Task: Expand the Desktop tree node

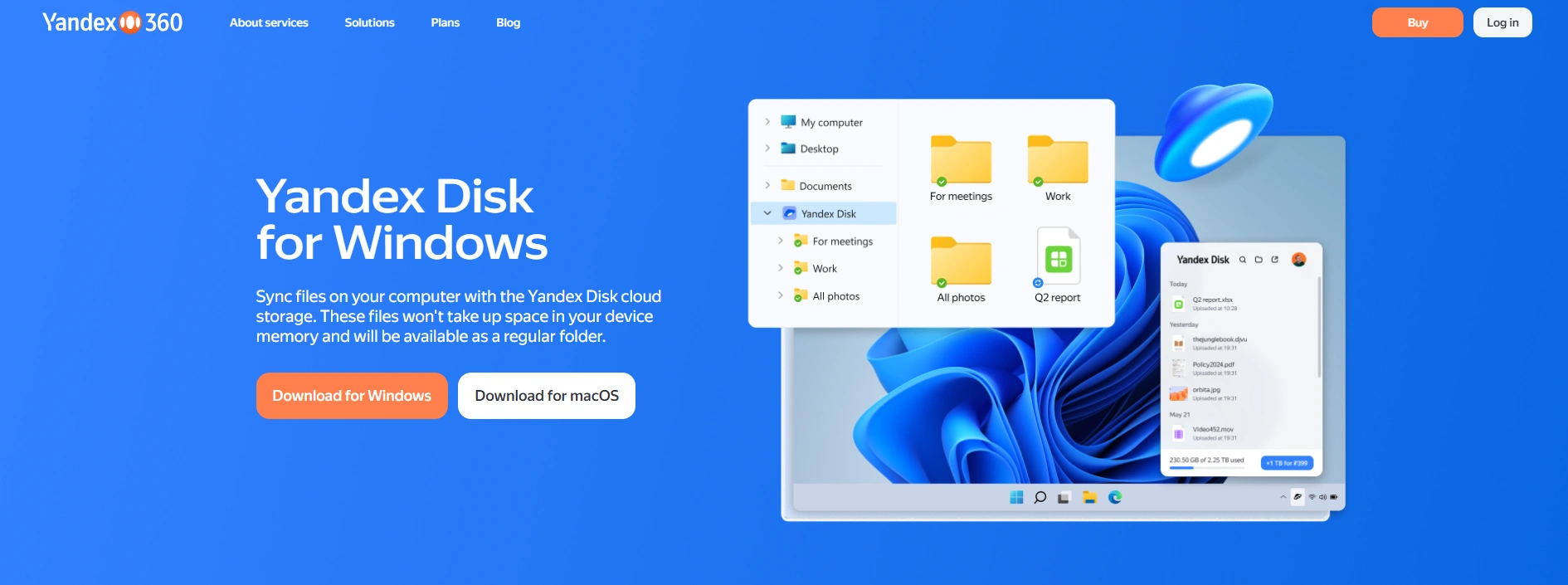Action: click(767, 149)
